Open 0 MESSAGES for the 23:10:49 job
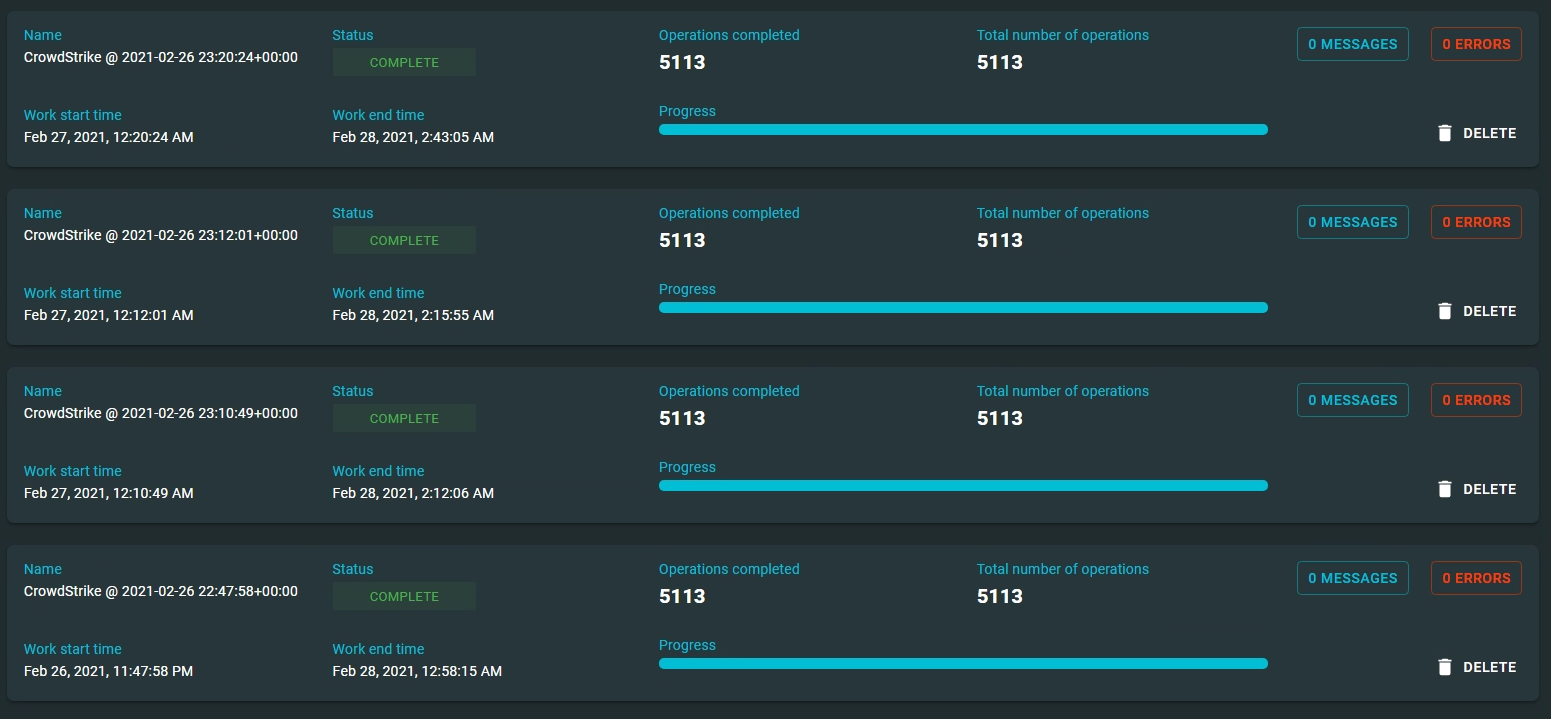 tap(1352, 399)
